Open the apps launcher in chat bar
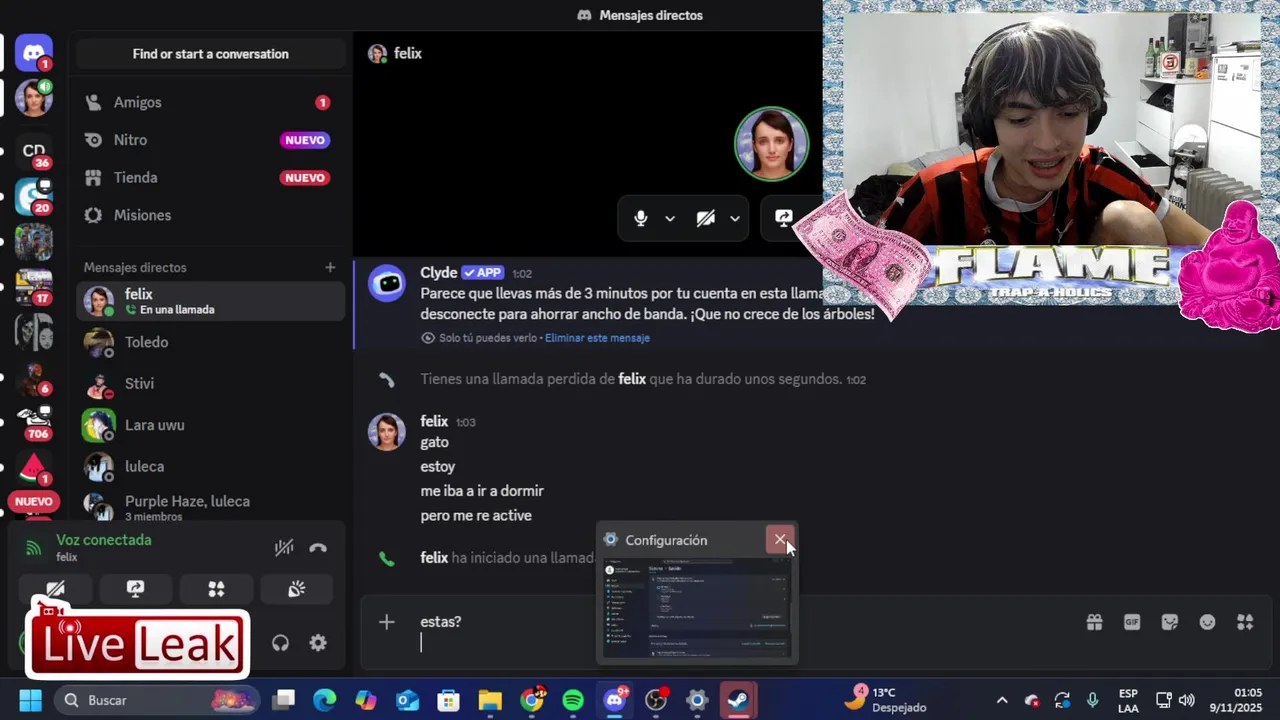The height and width of the screenshot is (720, 1280). click(1245, 622)
